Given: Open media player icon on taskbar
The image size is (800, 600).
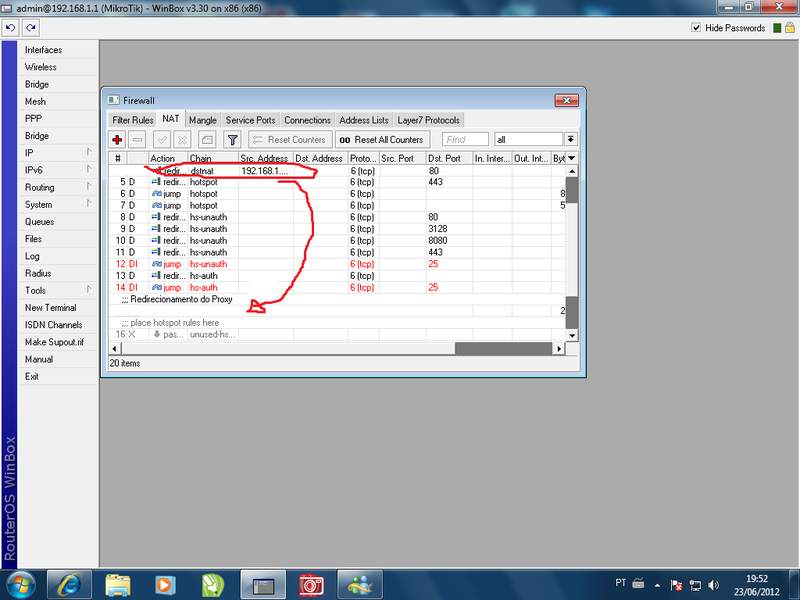Looking at the screenshot, I should (x=165, y=585).
